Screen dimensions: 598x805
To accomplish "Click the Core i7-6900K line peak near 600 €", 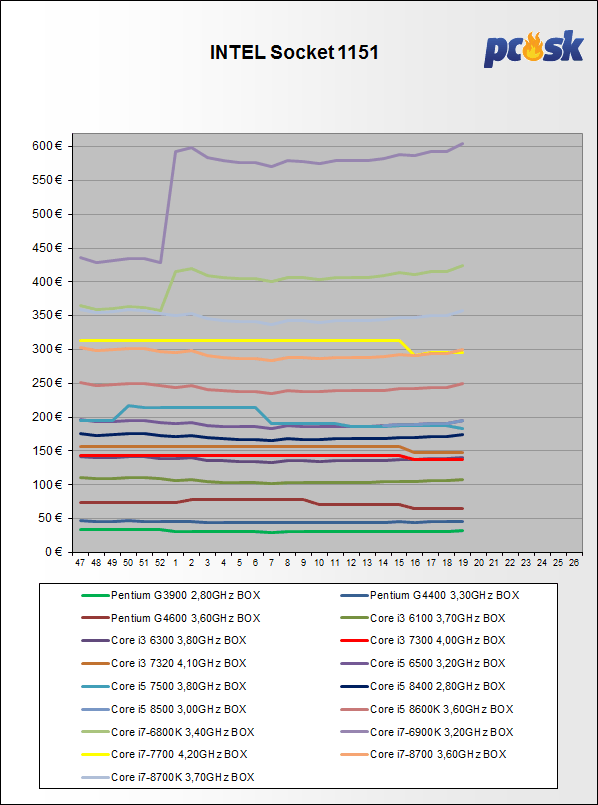I will point(191,148).
